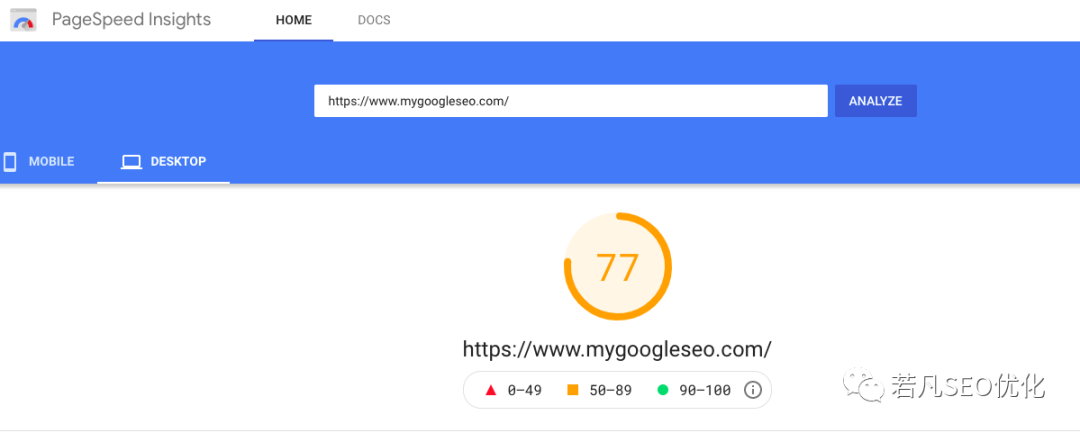Open the DOCS tab
This screenshot has height=433, width=1080.
coord(374,21)
